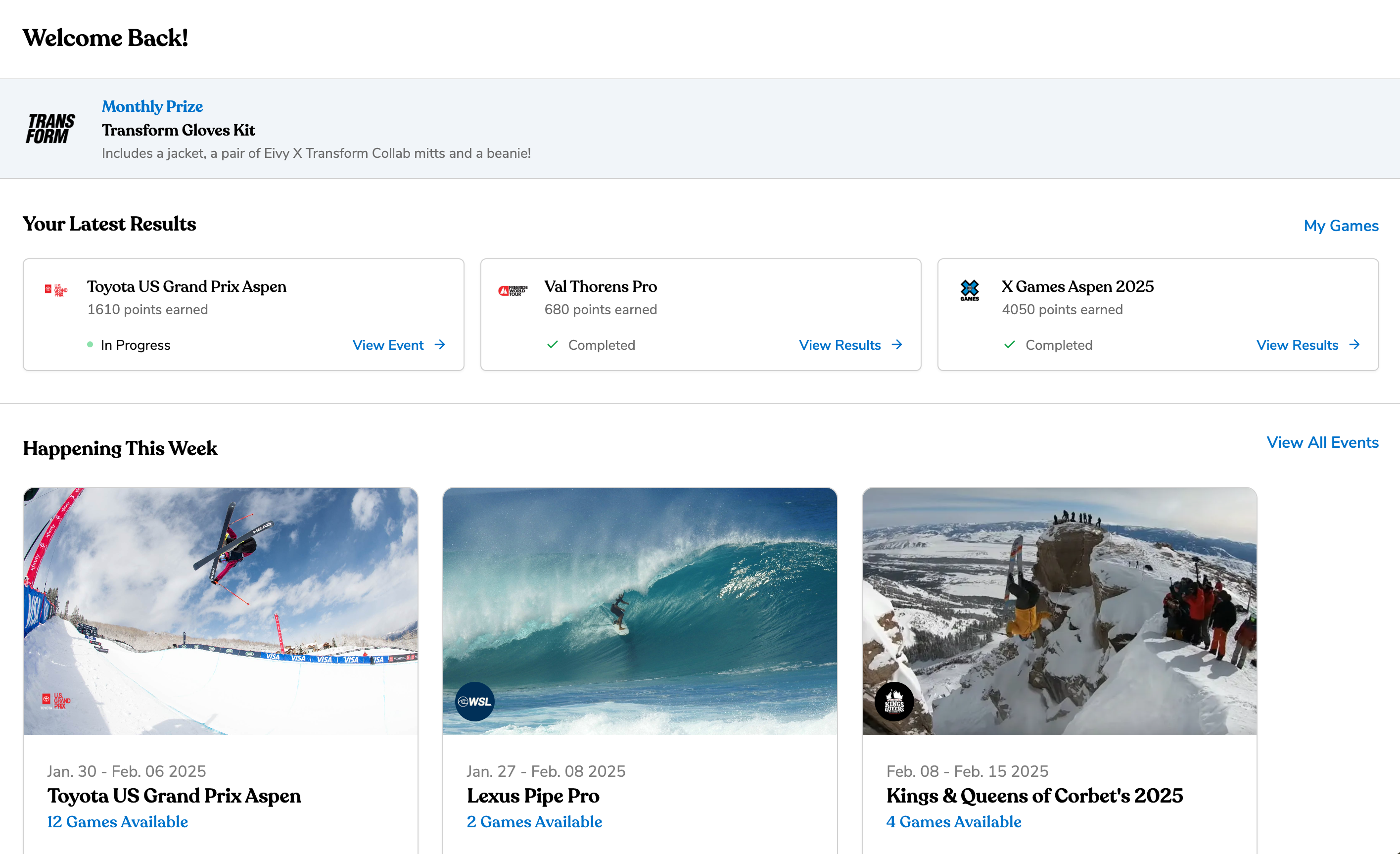
Task: Open the My Games link
Action: pos(1341,226)
